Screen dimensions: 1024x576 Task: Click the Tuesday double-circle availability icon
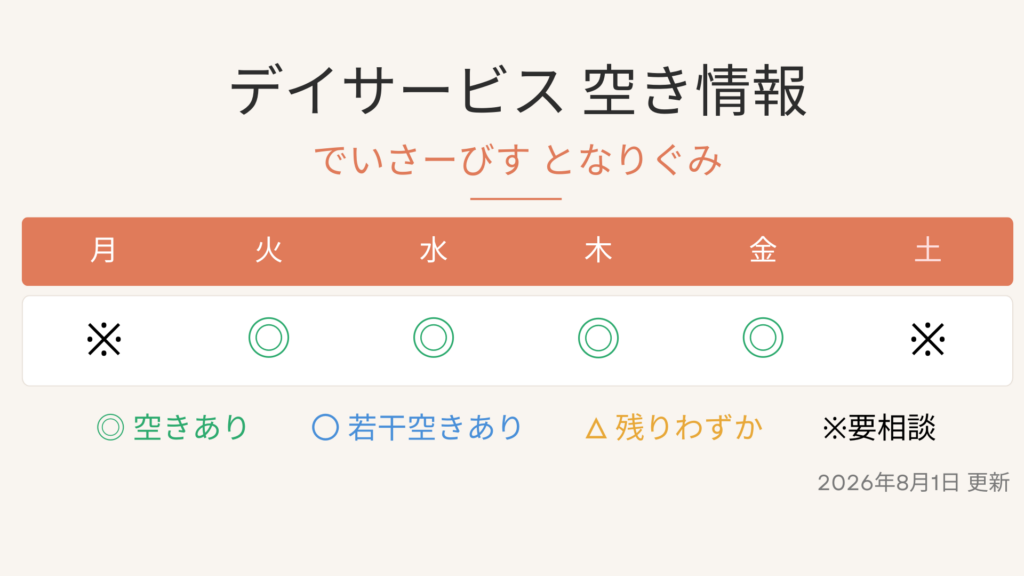[x=268, y=338]
